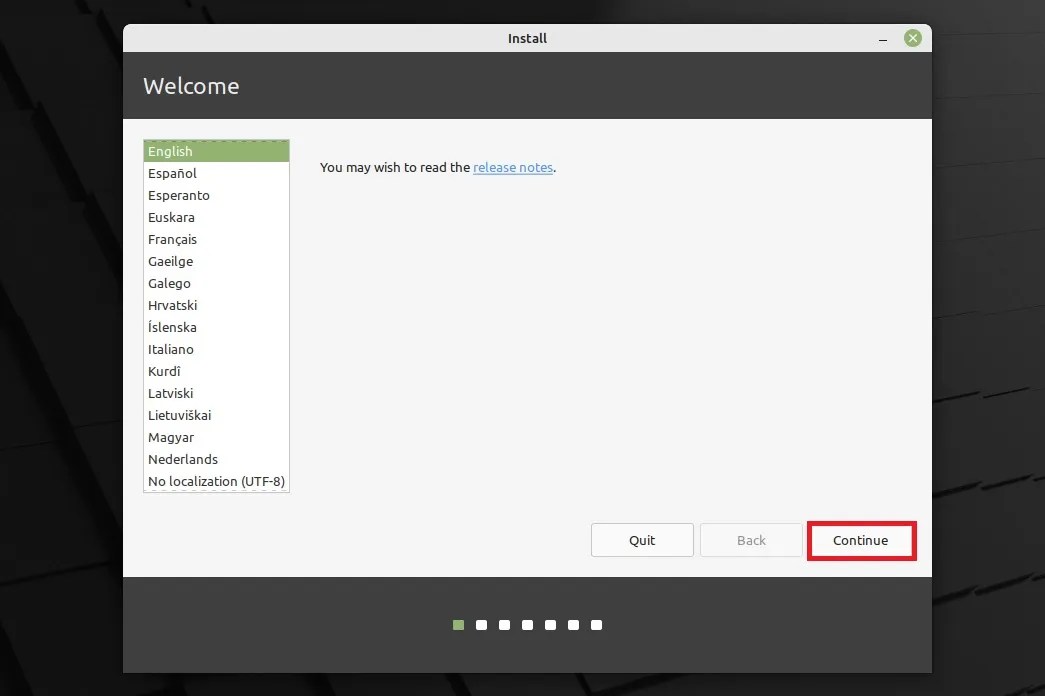This screenshot has width=1045, height=696.
Task: Click the Quit button
Action: (x=641, y=540)
